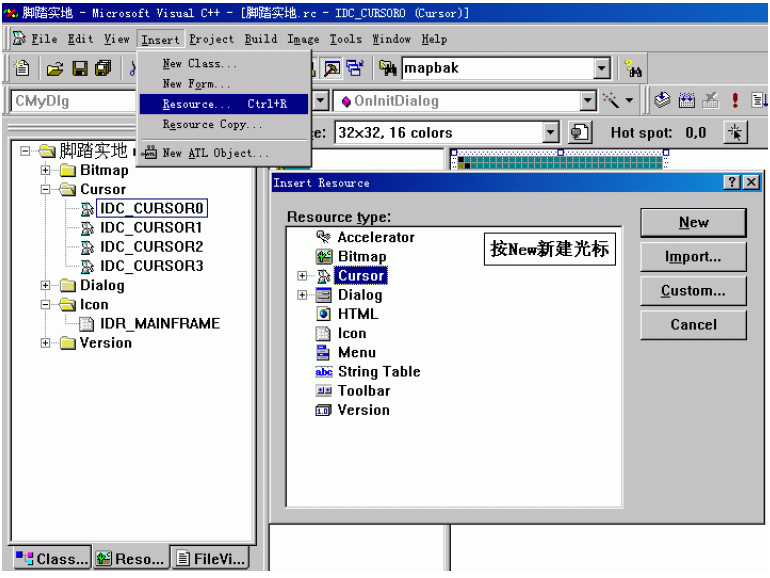Choose Resource... Ctrl+R in Insert menu

tap(224, 104)
